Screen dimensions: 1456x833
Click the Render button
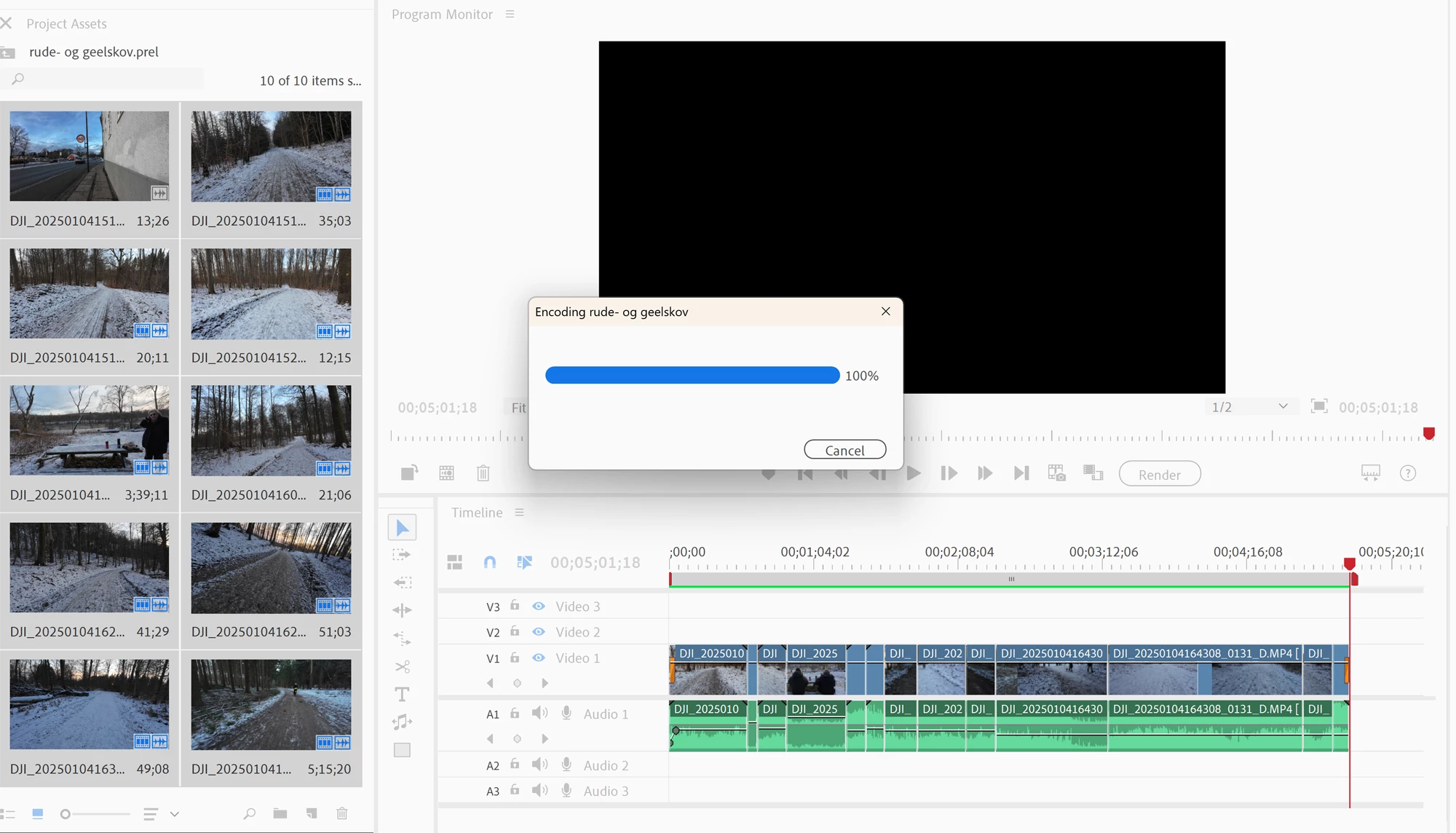click(x=1159, y=474)
